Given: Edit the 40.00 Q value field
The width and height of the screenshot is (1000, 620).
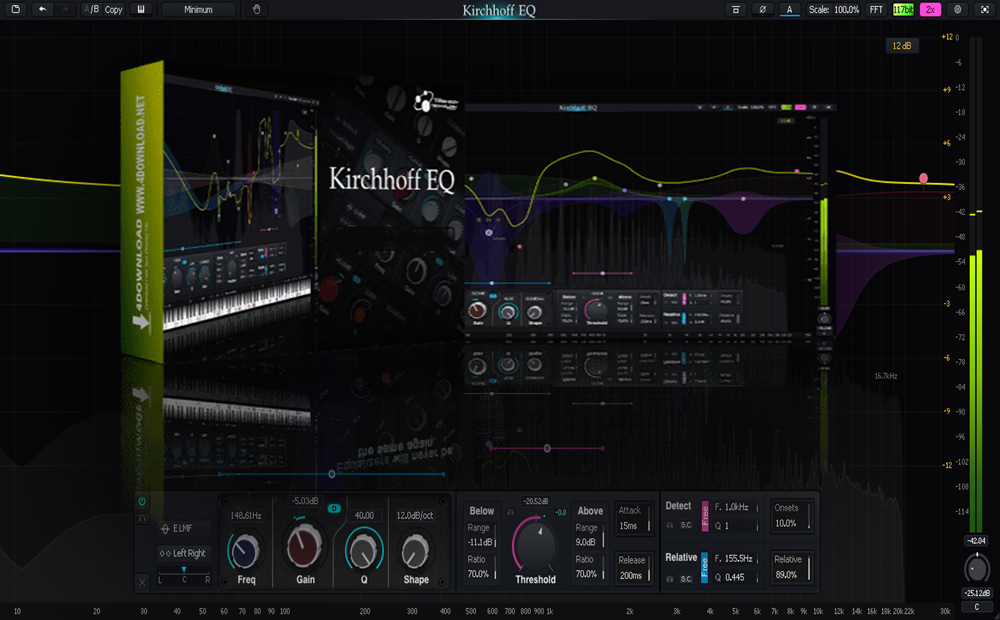Looking at the screenshot, I should coord(364,515).
